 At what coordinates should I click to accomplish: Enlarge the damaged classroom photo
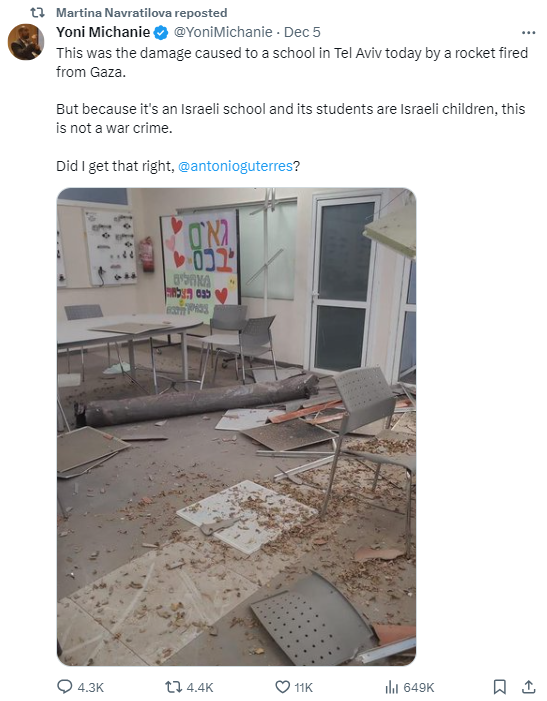click(x=236, y=427)
